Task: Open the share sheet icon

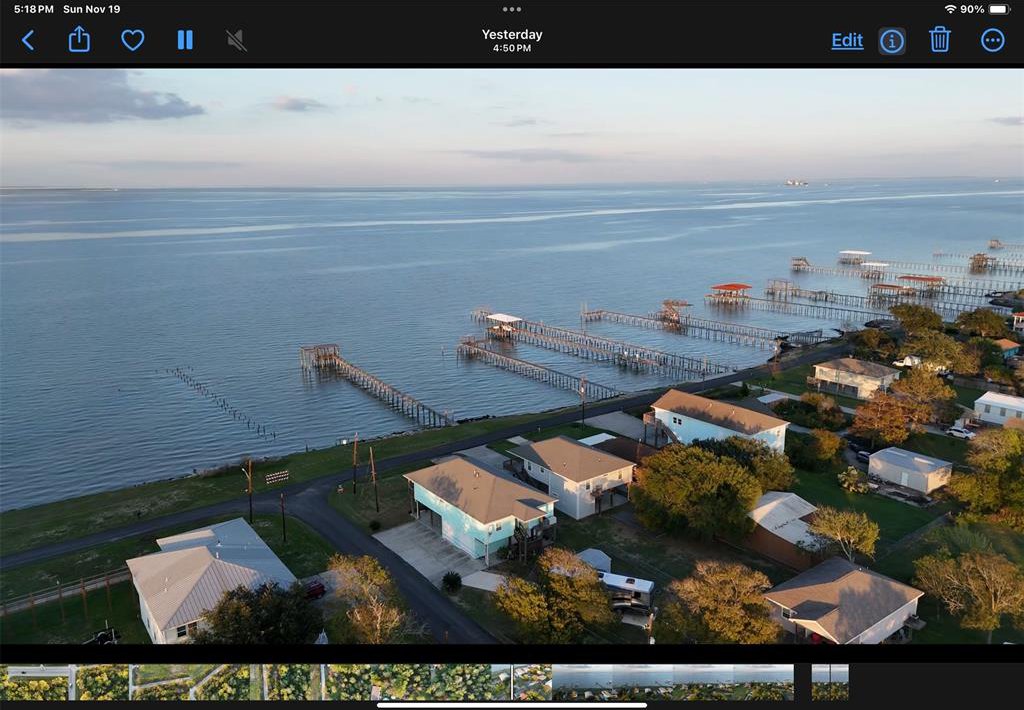Action: click(79, 39)
